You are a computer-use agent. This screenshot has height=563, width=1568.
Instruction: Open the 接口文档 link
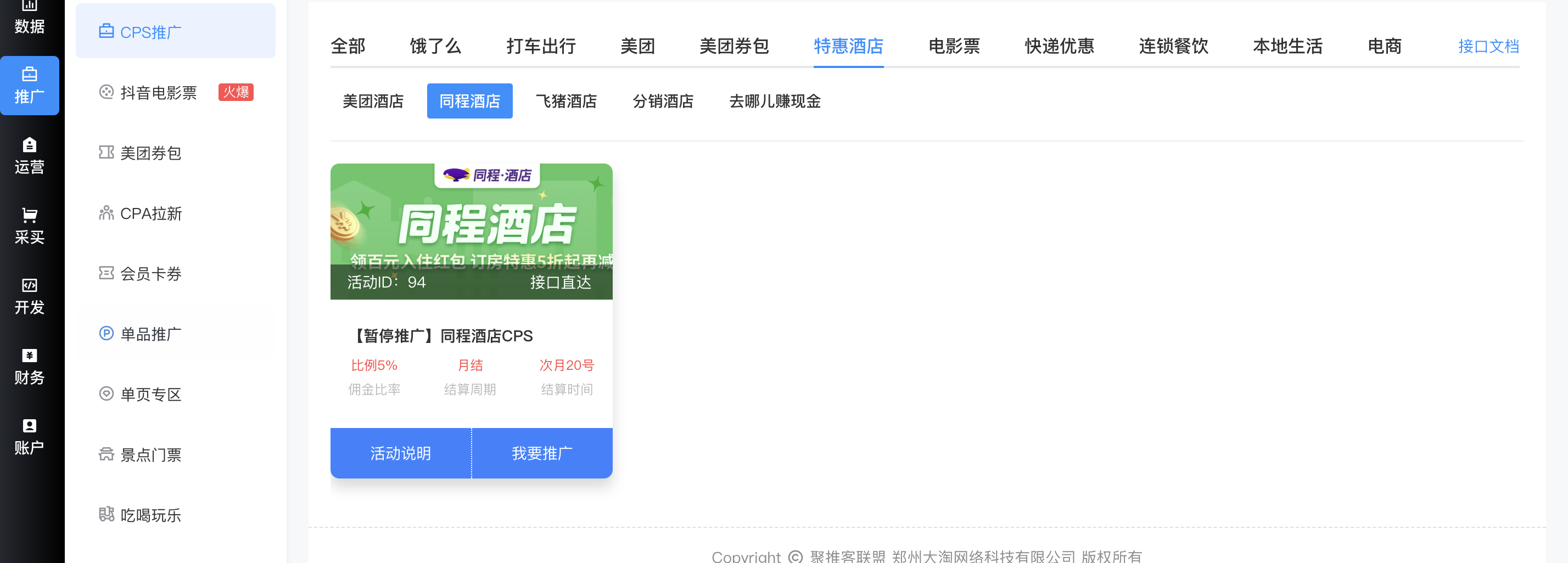point(1488,46)
